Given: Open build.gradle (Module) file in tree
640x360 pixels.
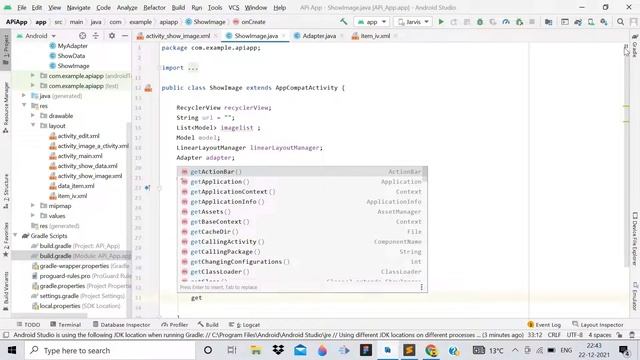Looking at the screenshot, I should click(x=80, y=256).
